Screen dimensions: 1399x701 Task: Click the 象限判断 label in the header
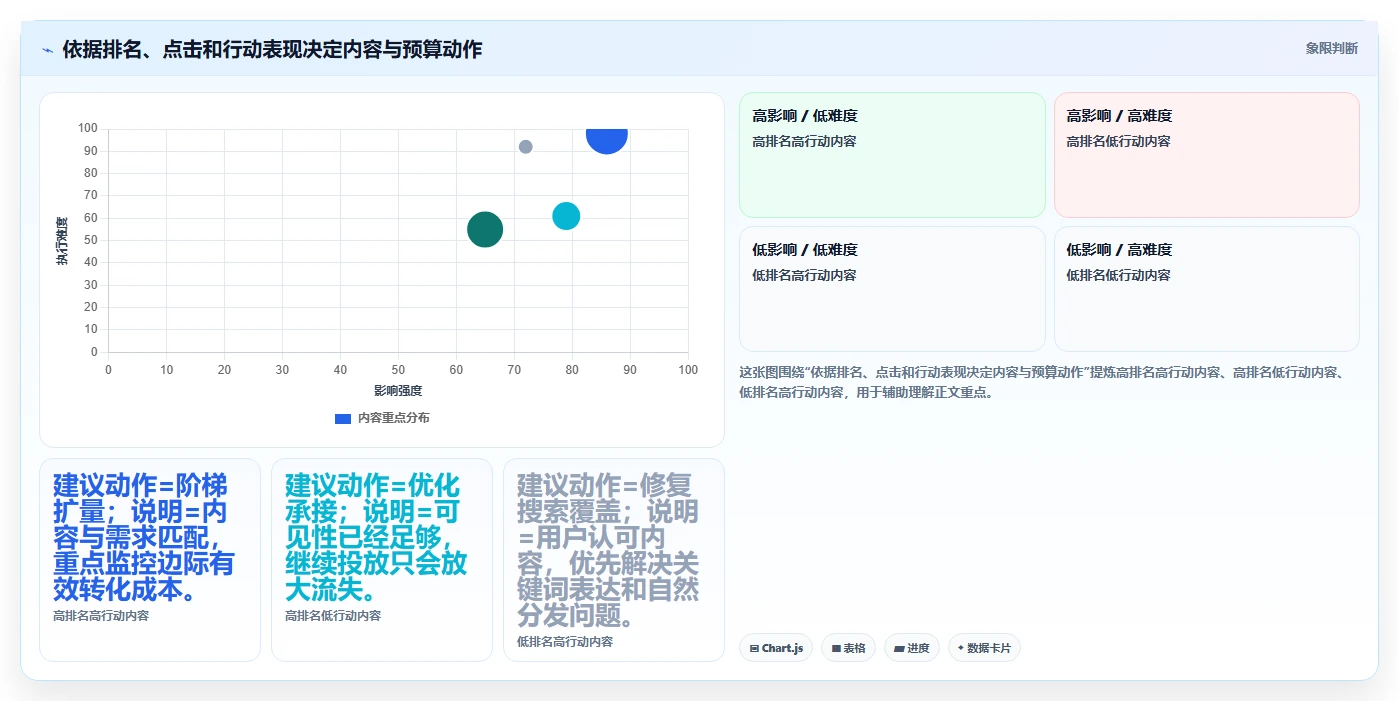(x=1331, y=48)
